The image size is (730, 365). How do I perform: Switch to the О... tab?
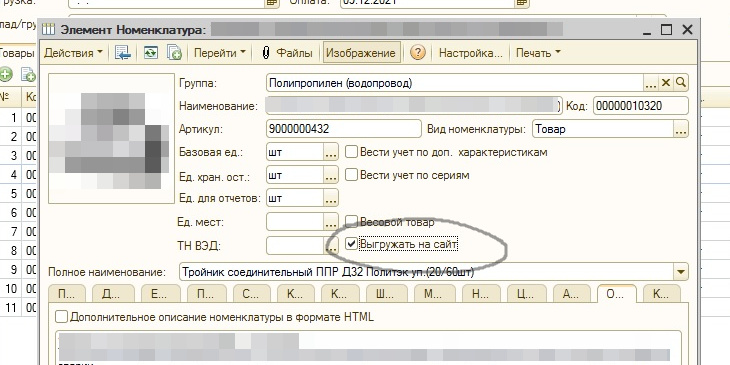point(617,294)
